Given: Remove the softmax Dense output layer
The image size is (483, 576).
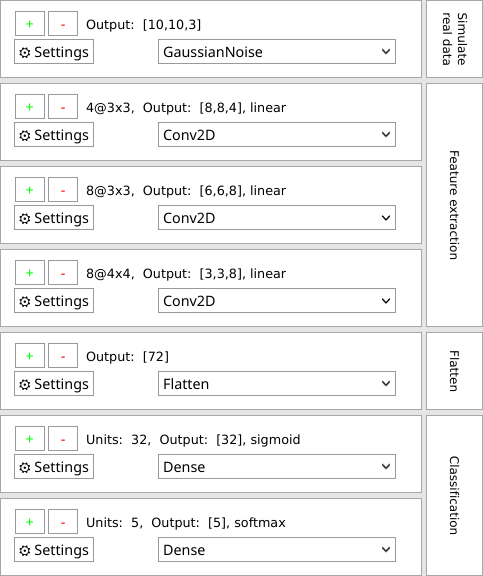Looking at the screenshot, I should point(63,522).
